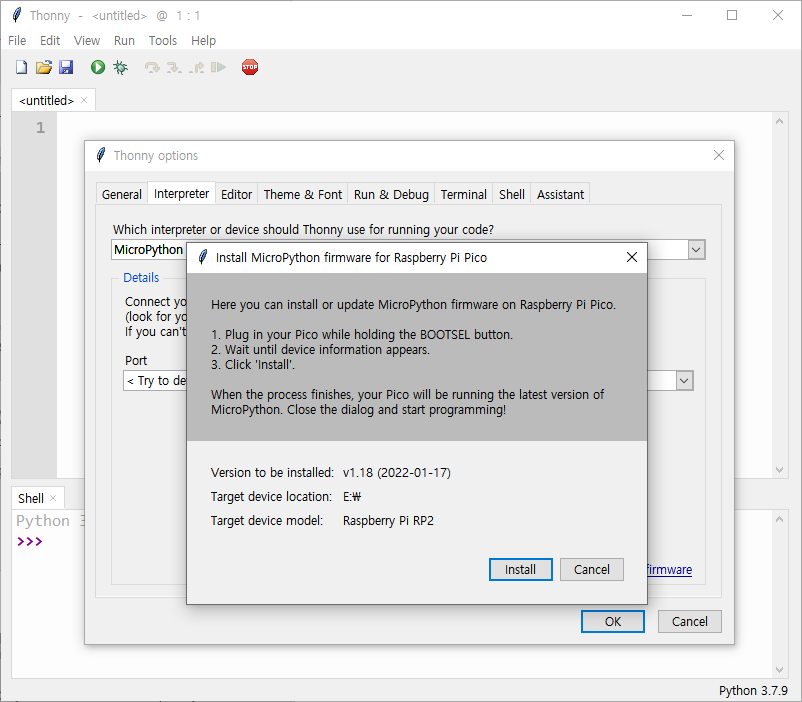Image resolution: width=802 pixels, height=702 pixels.
Task: Minimize the Thonny main window
Action: [687, 15]
